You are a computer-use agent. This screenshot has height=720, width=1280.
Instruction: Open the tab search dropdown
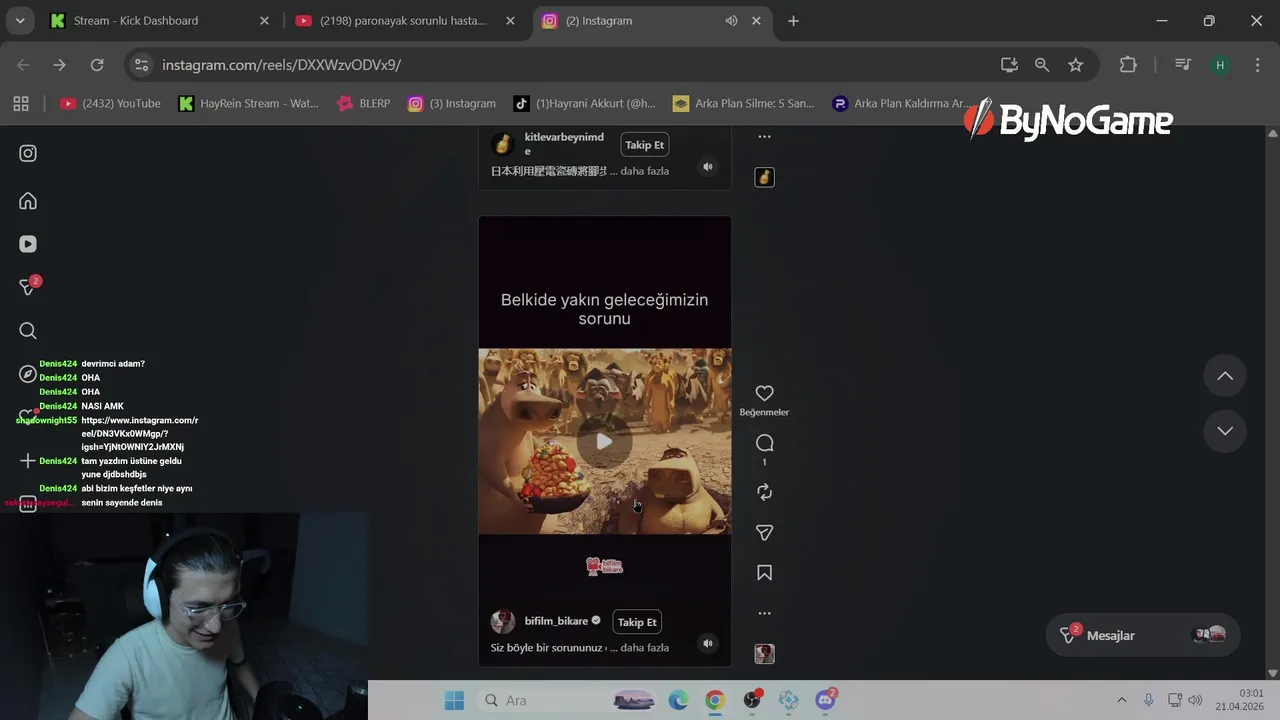[20, 20]
